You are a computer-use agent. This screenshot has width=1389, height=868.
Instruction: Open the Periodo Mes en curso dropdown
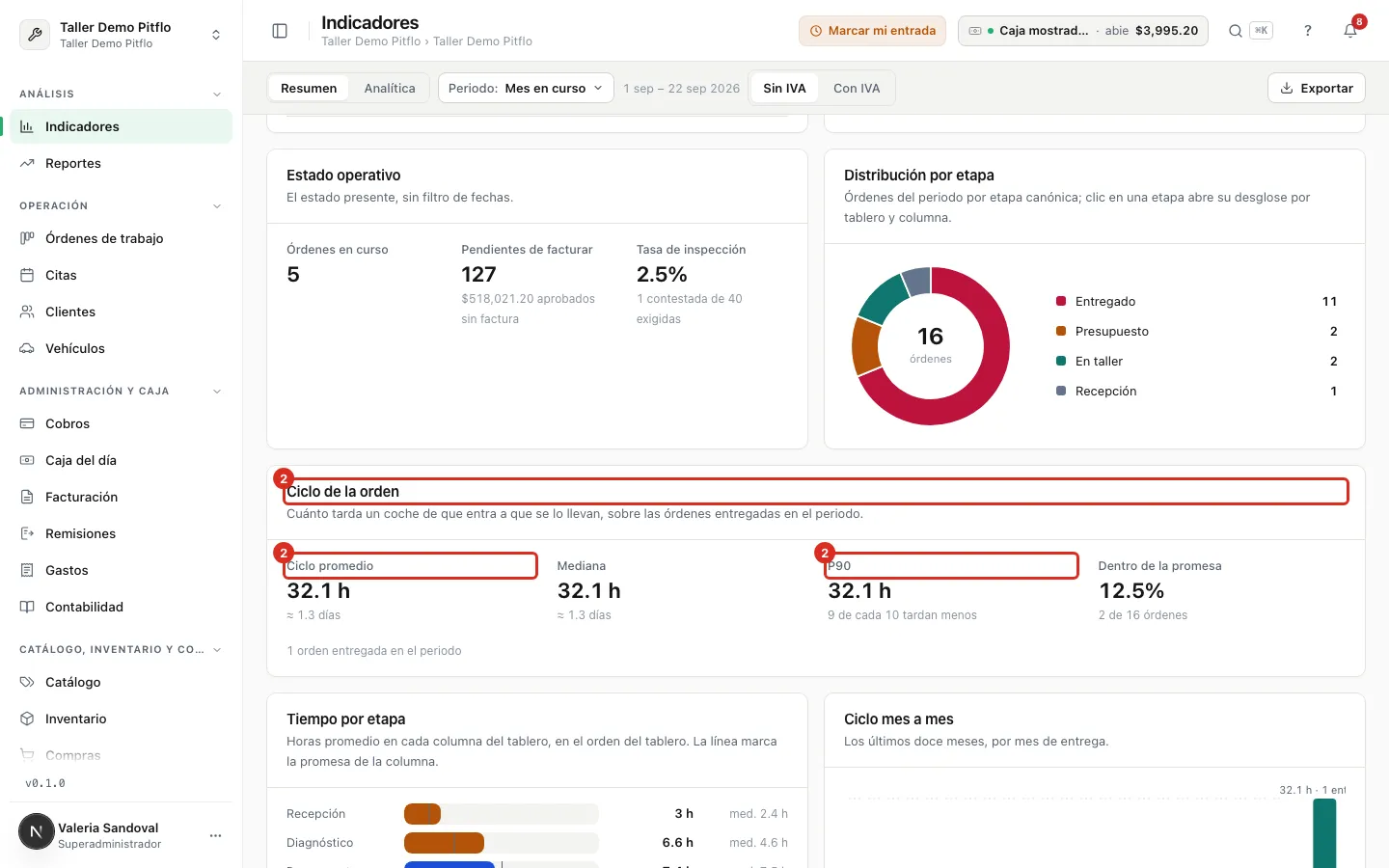tap(526, 88)
